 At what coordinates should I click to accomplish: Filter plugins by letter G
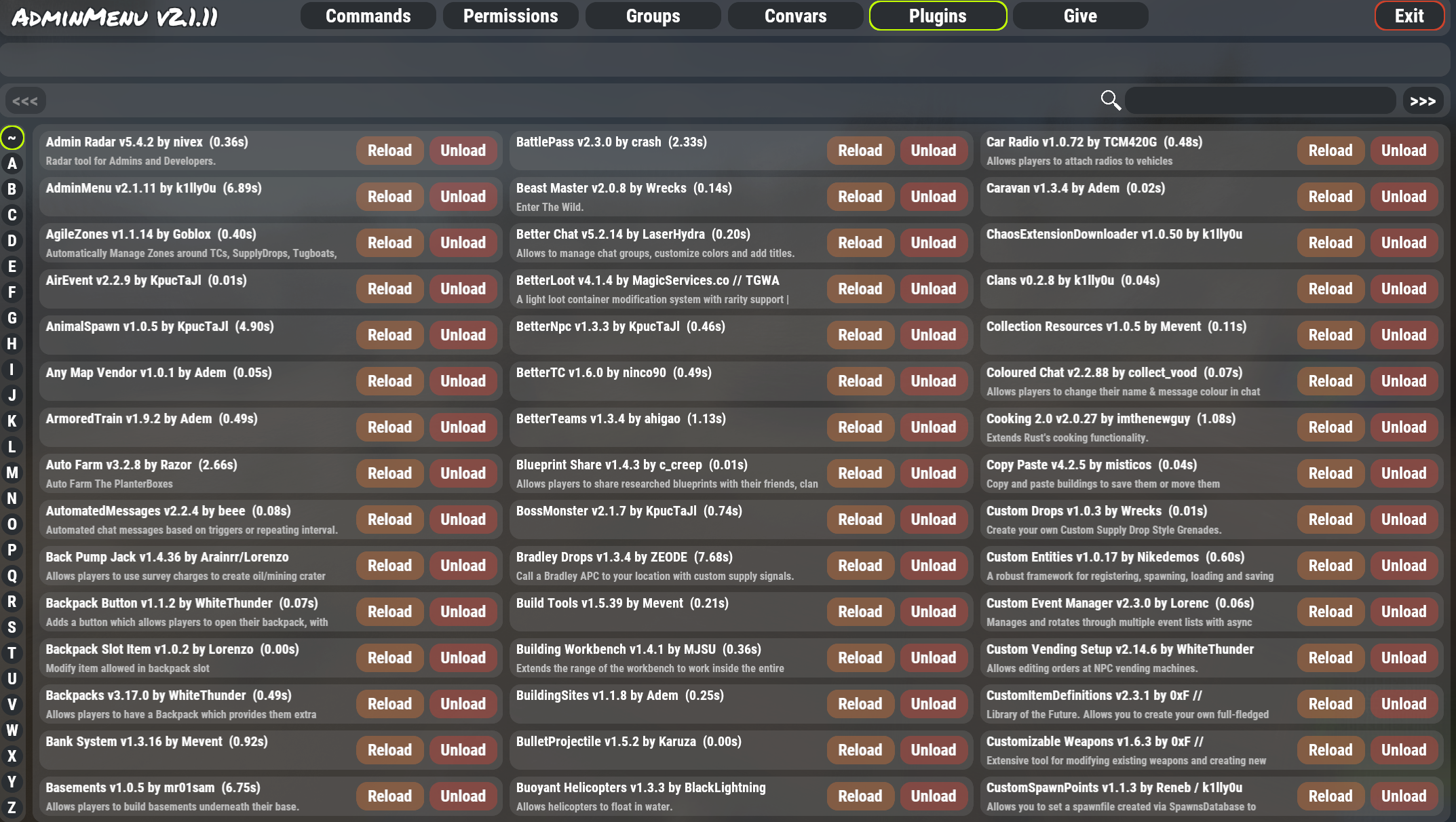(12, 318)
